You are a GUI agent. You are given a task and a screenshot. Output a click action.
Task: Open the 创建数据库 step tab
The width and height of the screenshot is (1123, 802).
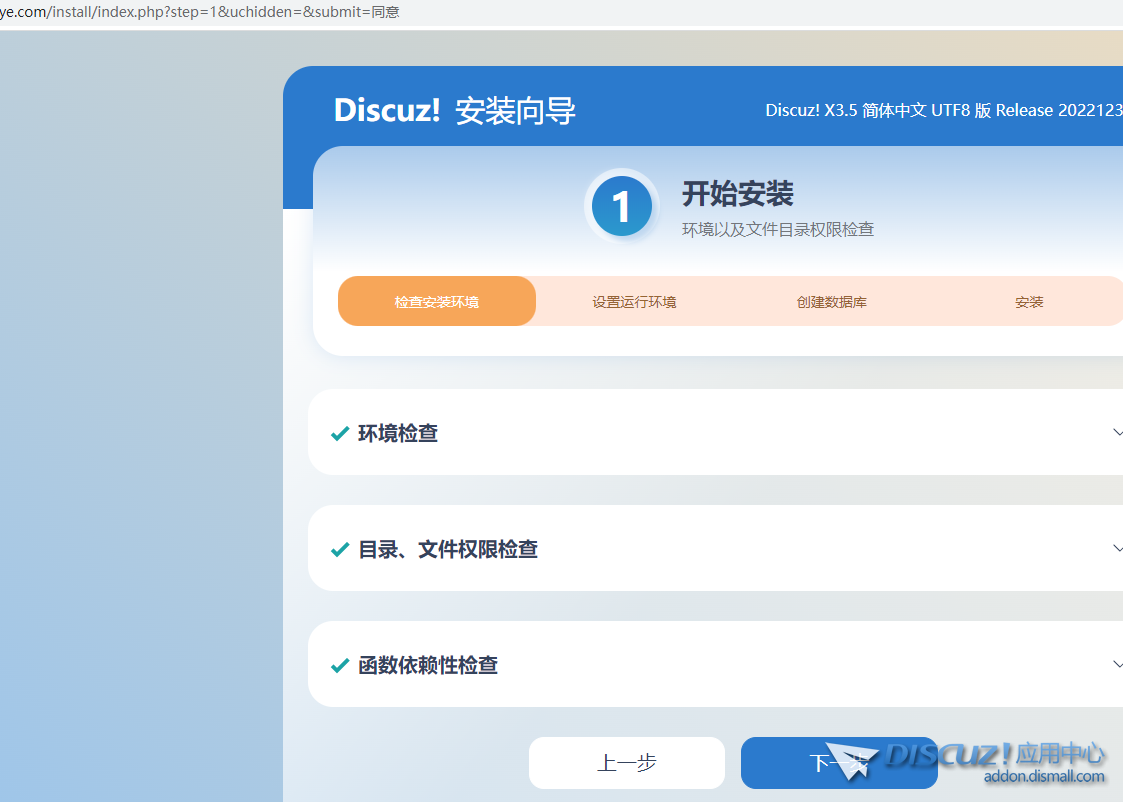pos(831,301)
